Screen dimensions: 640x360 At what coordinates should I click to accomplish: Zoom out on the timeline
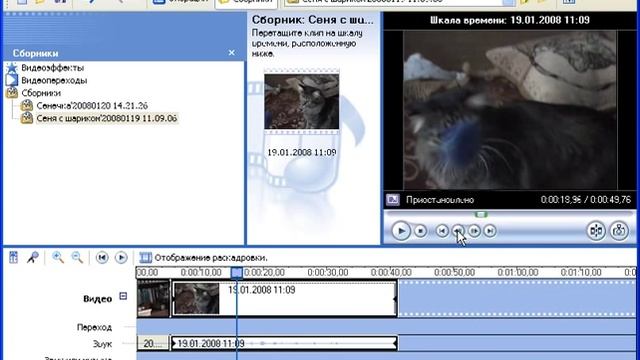point(77,257)
